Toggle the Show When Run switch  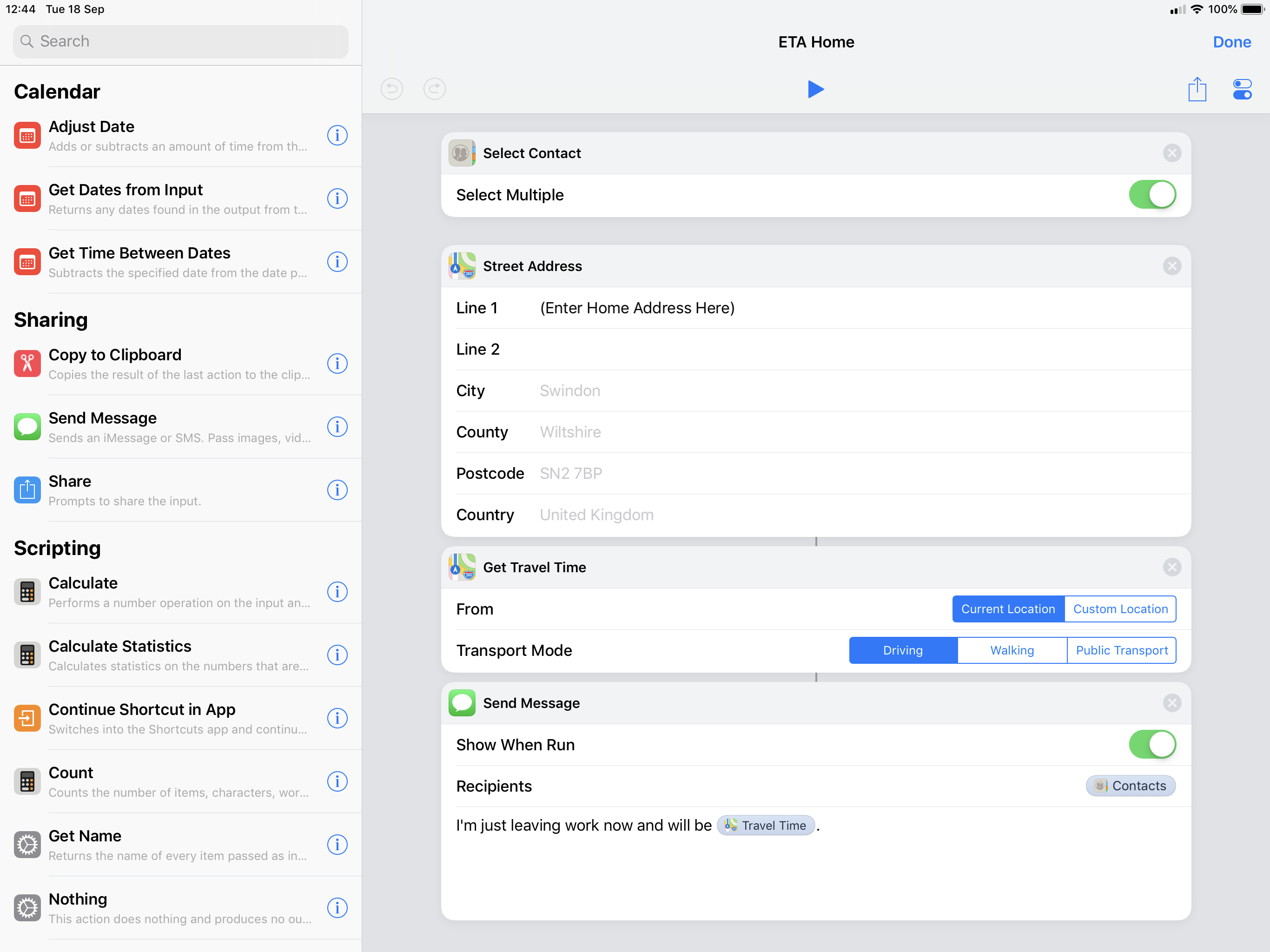point(1152,745)
